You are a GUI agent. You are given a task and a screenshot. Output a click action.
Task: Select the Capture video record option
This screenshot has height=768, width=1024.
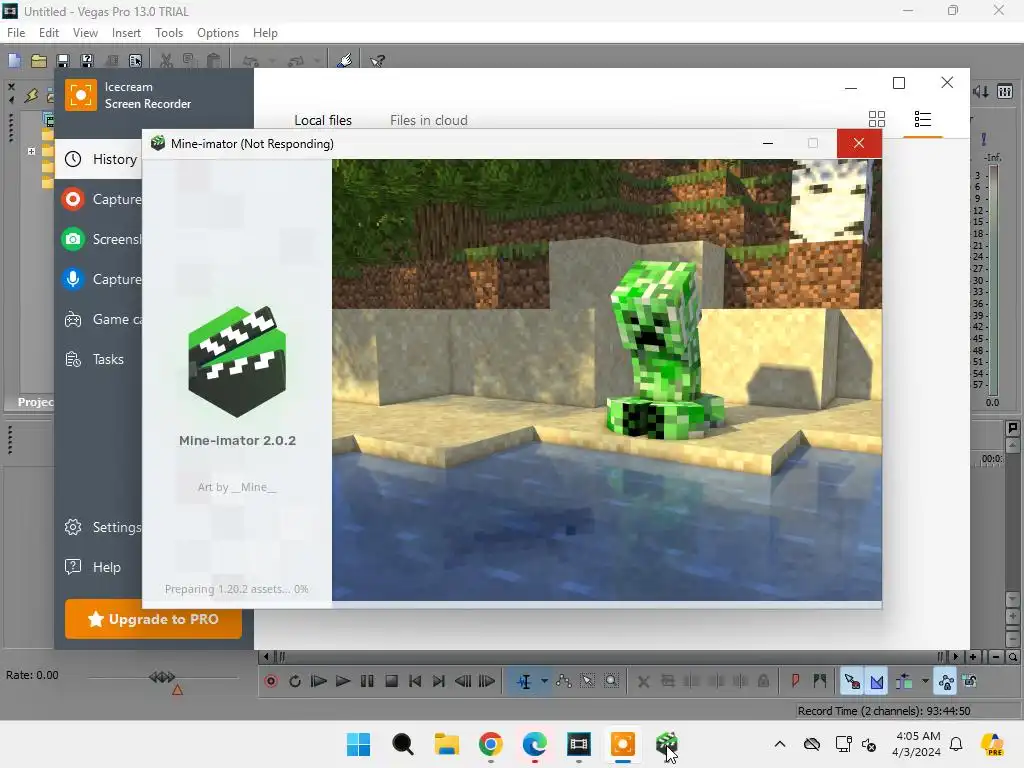(x=99, y=199)
